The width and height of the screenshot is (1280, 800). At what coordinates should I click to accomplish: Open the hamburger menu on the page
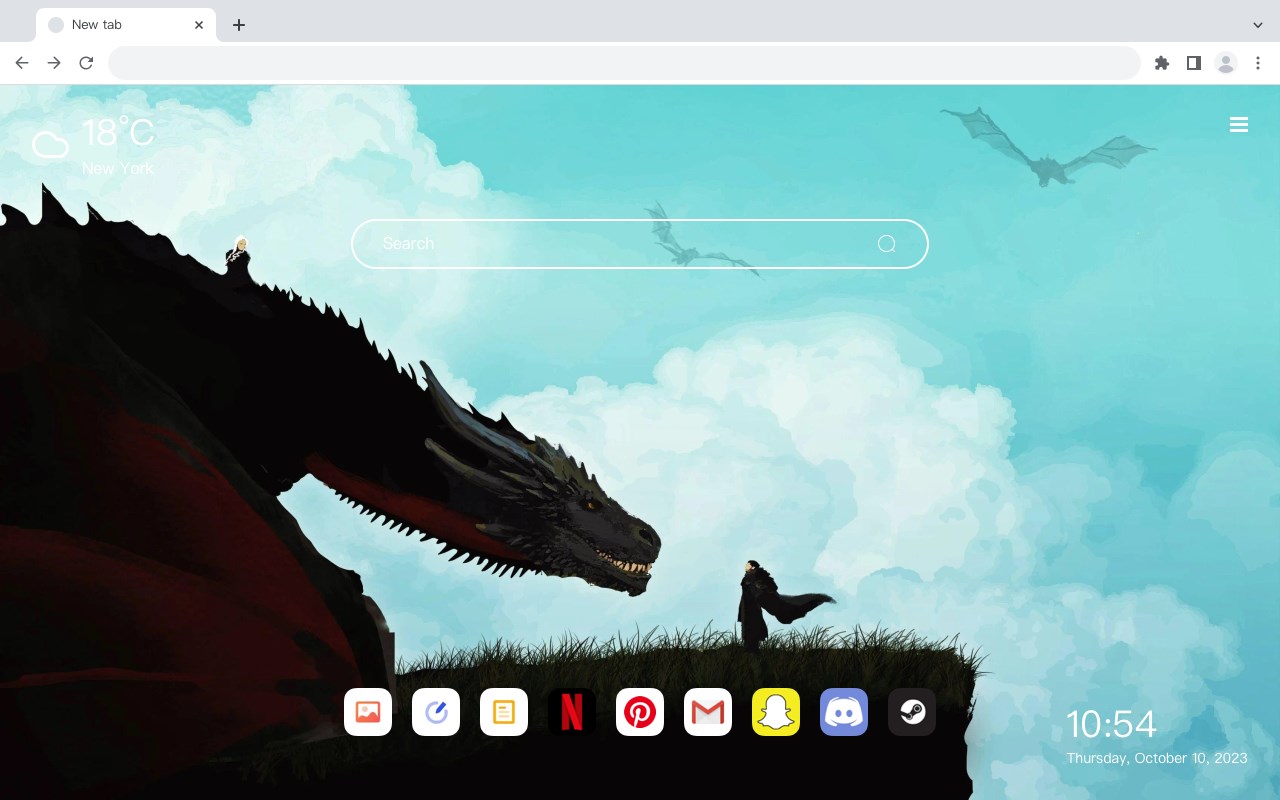pyautogui.click(x=1239, y=125)
